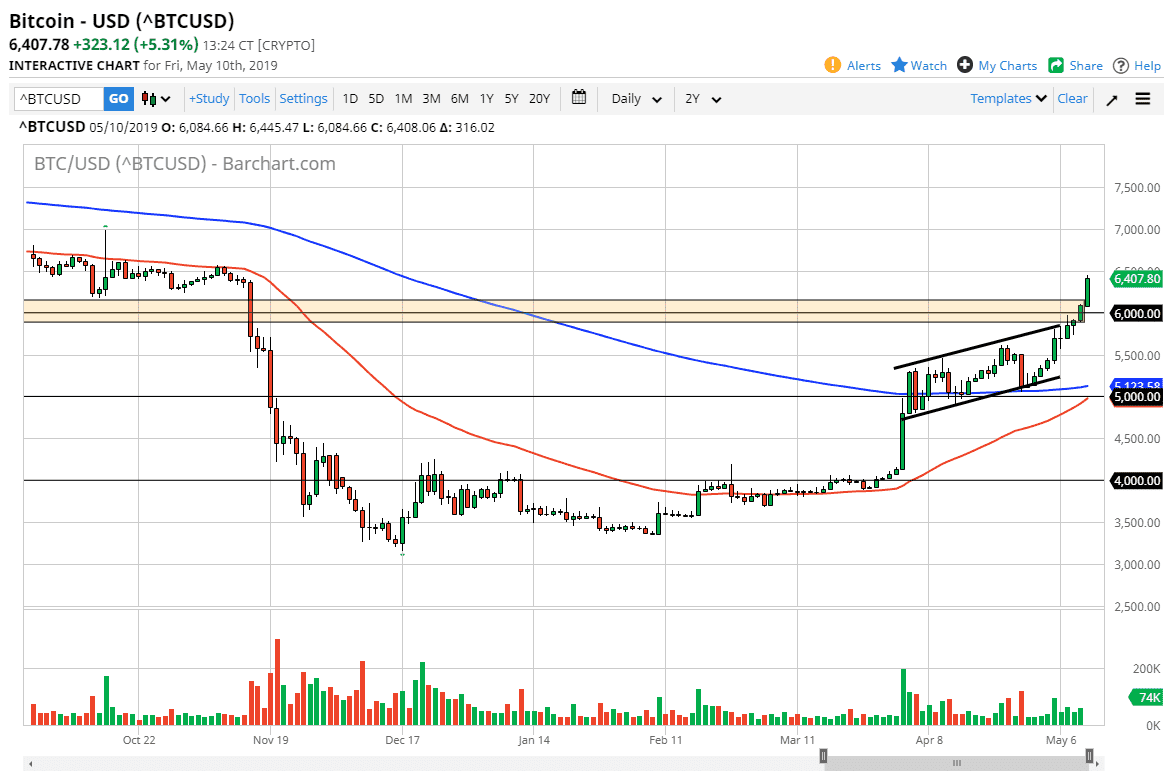Screen dimensions: 1171x771
Task: Switch to the 1D timeframe
Action: tap(350, 98)
